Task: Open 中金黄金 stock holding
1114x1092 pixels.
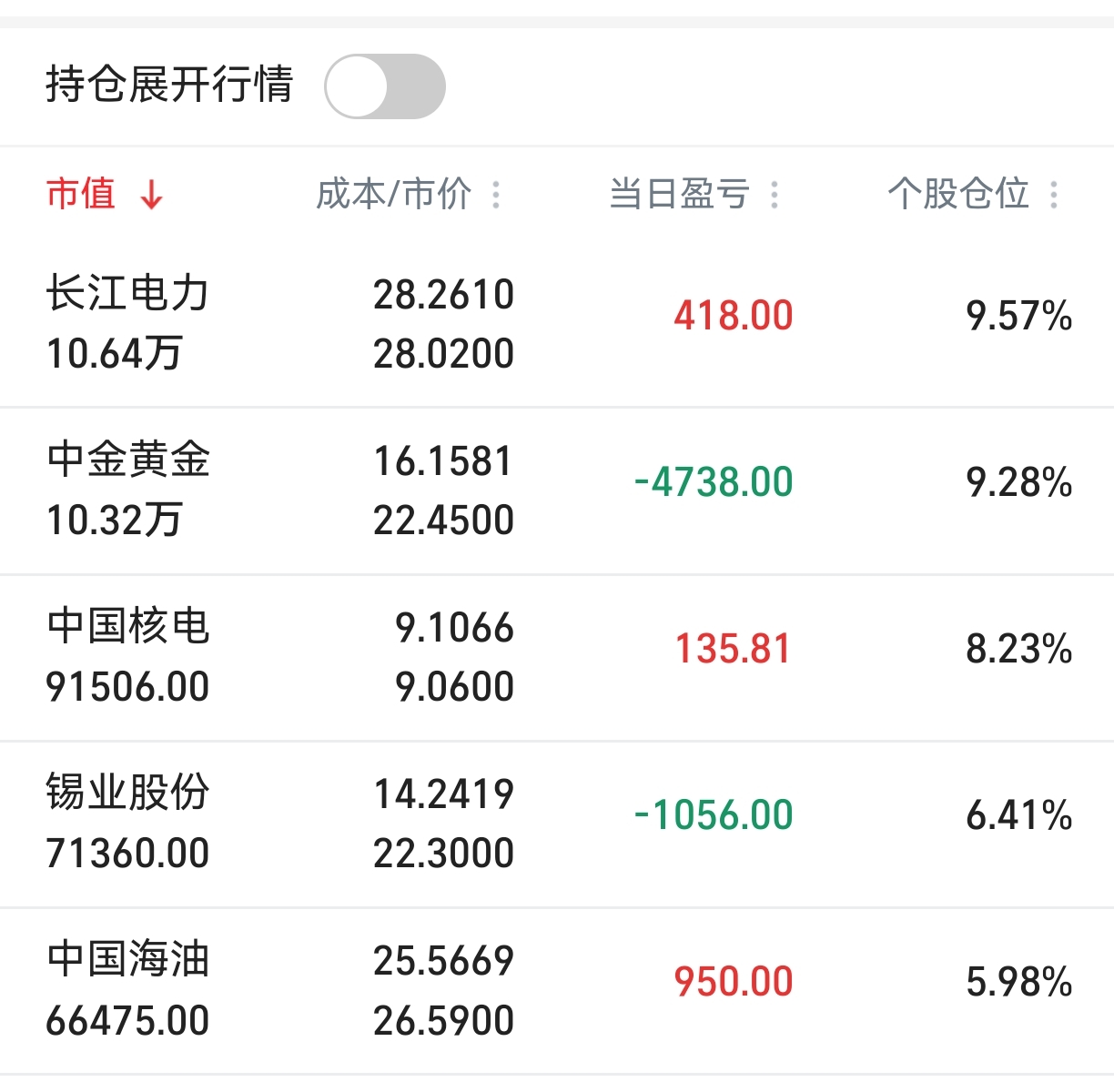Action: (x=128, y=460)
